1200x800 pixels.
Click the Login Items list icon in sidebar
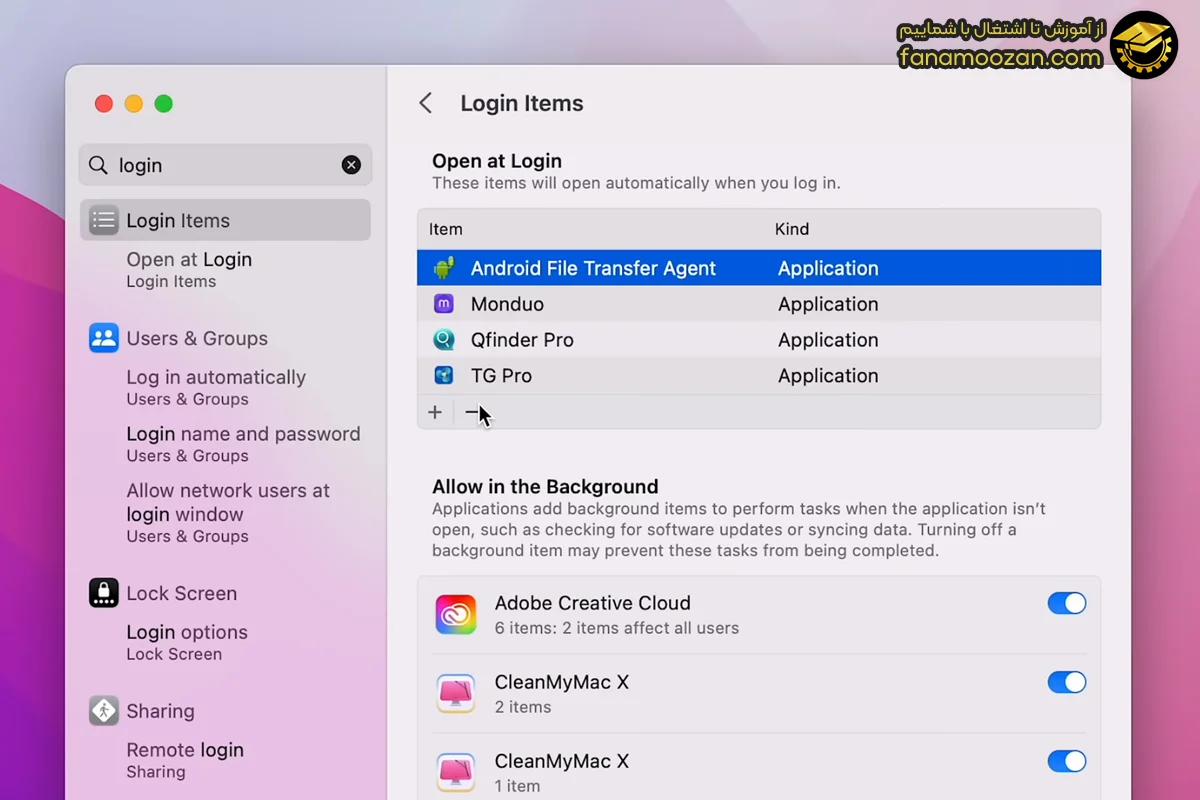pos(104,221)
